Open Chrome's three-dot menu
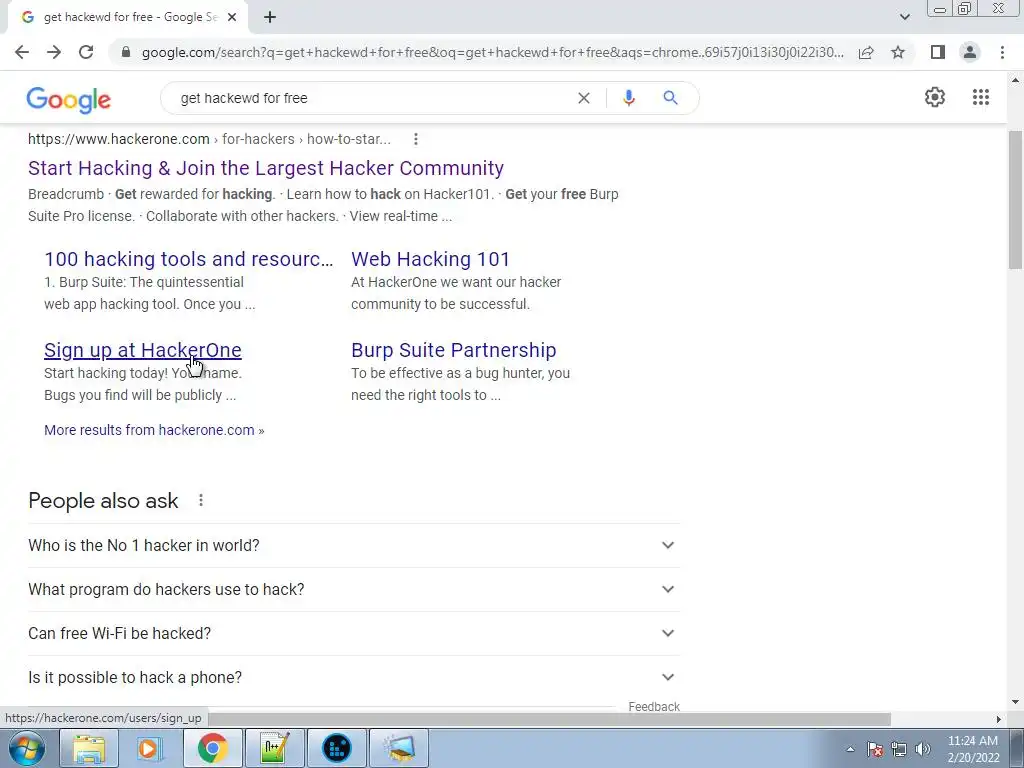Image resolution: width=1024 pixels, height=768 pixels. 1002,52
